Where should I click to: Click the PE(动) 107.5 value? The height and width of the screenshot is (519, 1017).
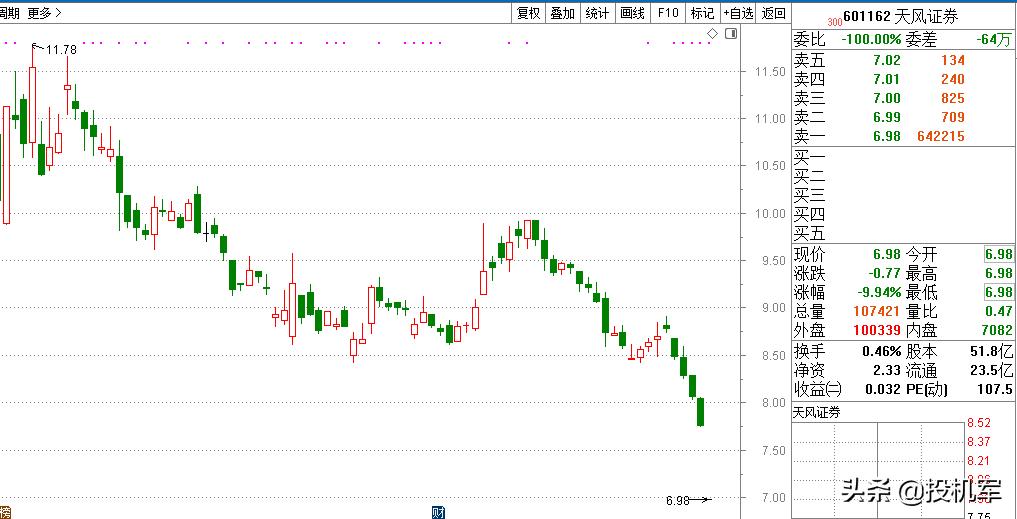(996, 389)
